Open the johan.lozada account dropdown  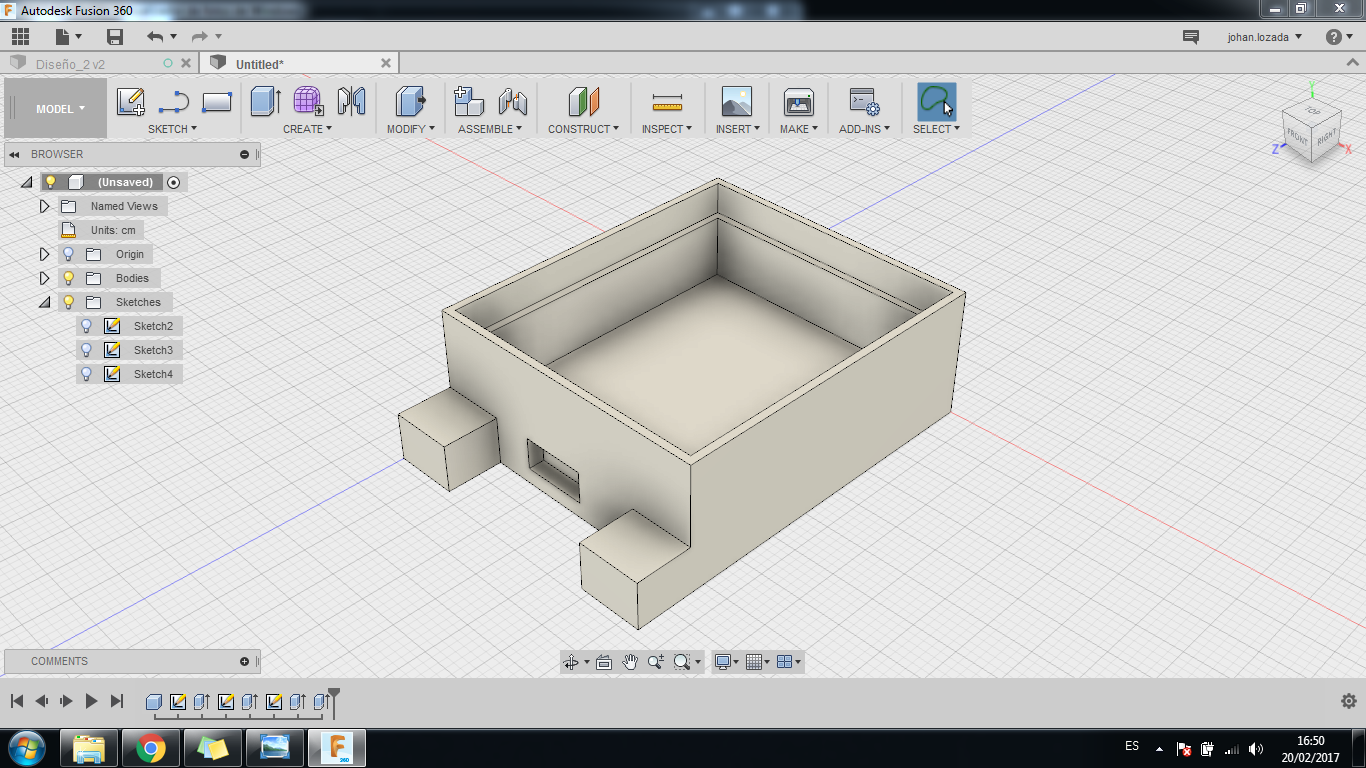click(1265, 37)
